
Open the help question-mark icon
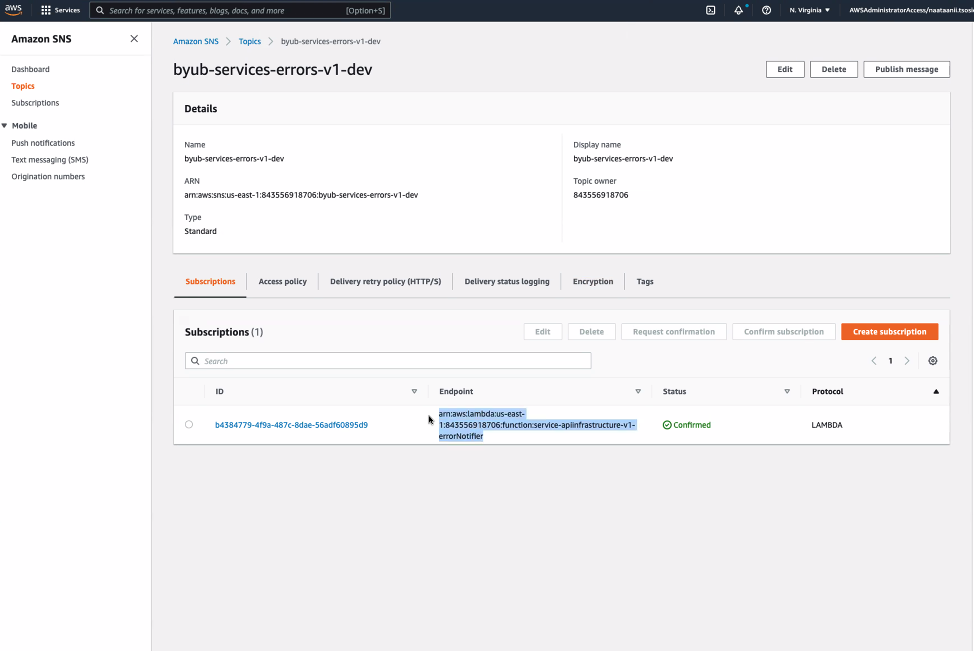click(767, 10)
